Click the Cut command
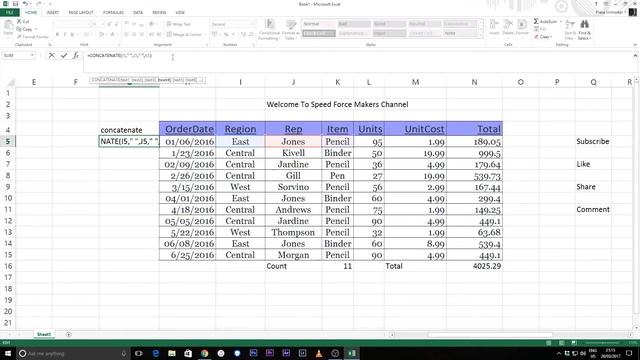The width and height of the screenshot is (640, 360). (x=23, y=21)
